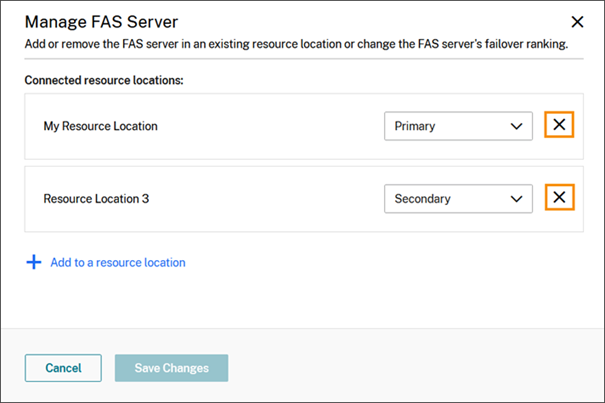Screen dimensions: 605x403
Task: Click the dialog description text
Action: pos(295,44)
